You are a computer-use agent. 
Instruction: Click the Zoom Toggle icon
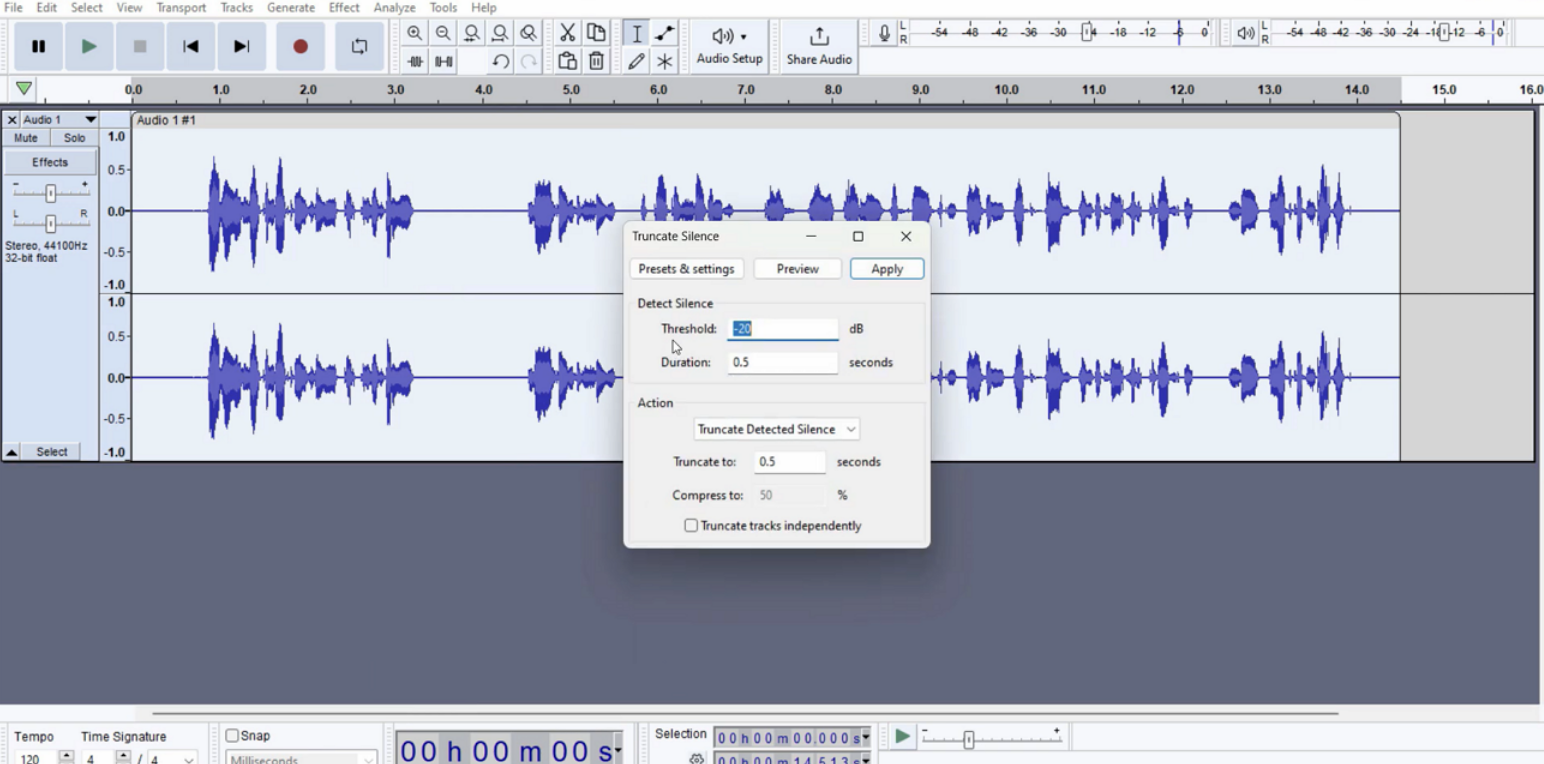(529, 33)
